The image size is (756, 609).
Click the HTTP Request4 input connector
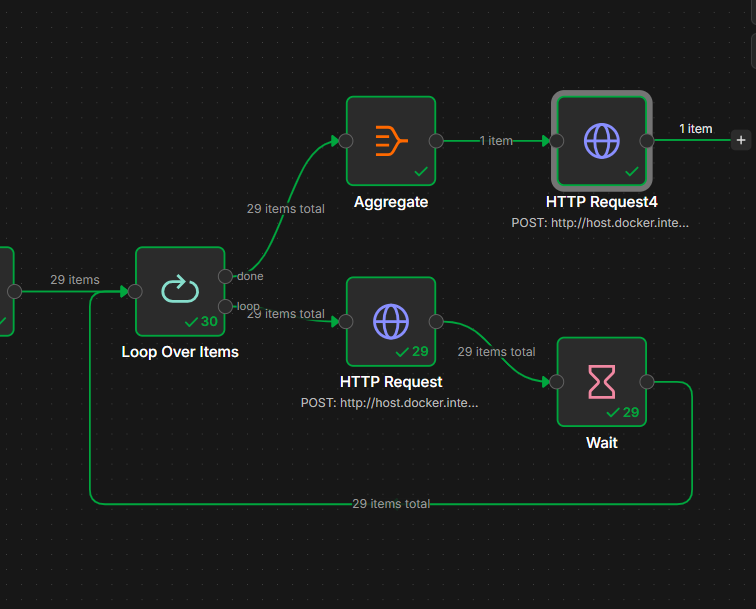[556, 141]
